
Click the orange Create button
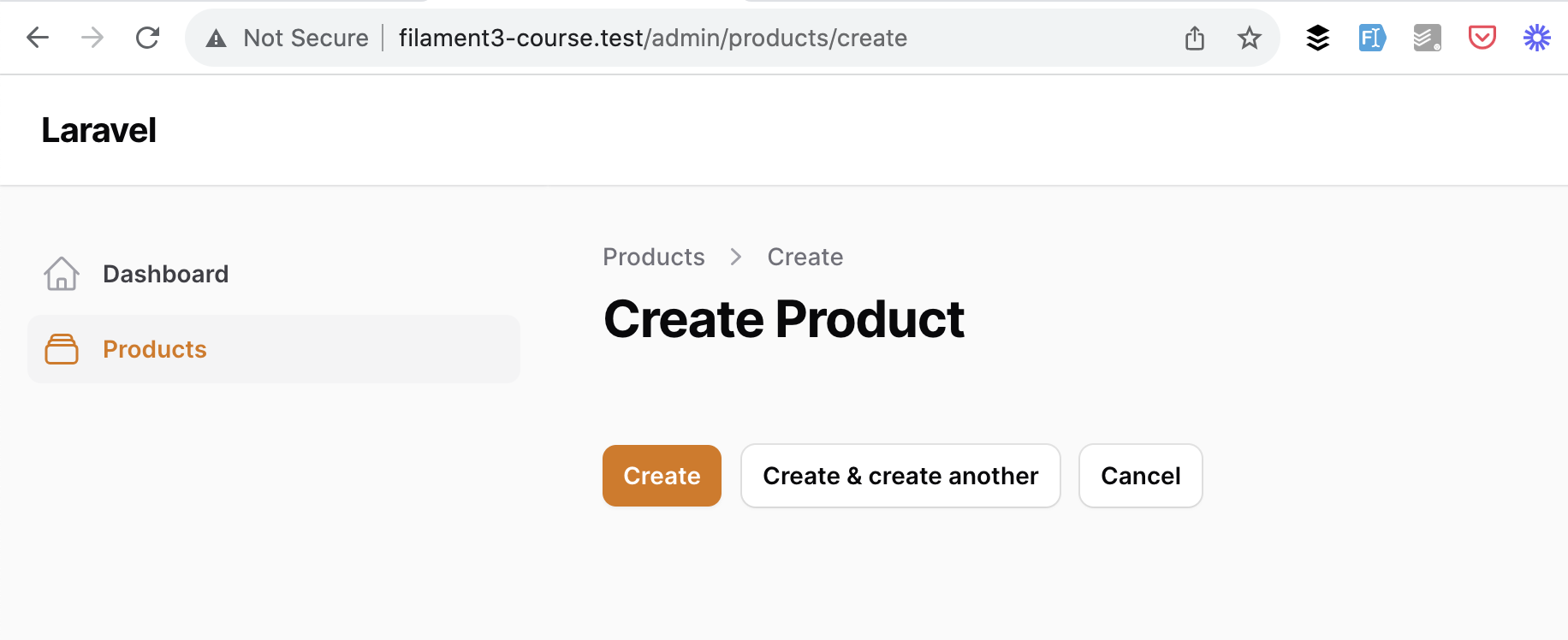point(662,476)
